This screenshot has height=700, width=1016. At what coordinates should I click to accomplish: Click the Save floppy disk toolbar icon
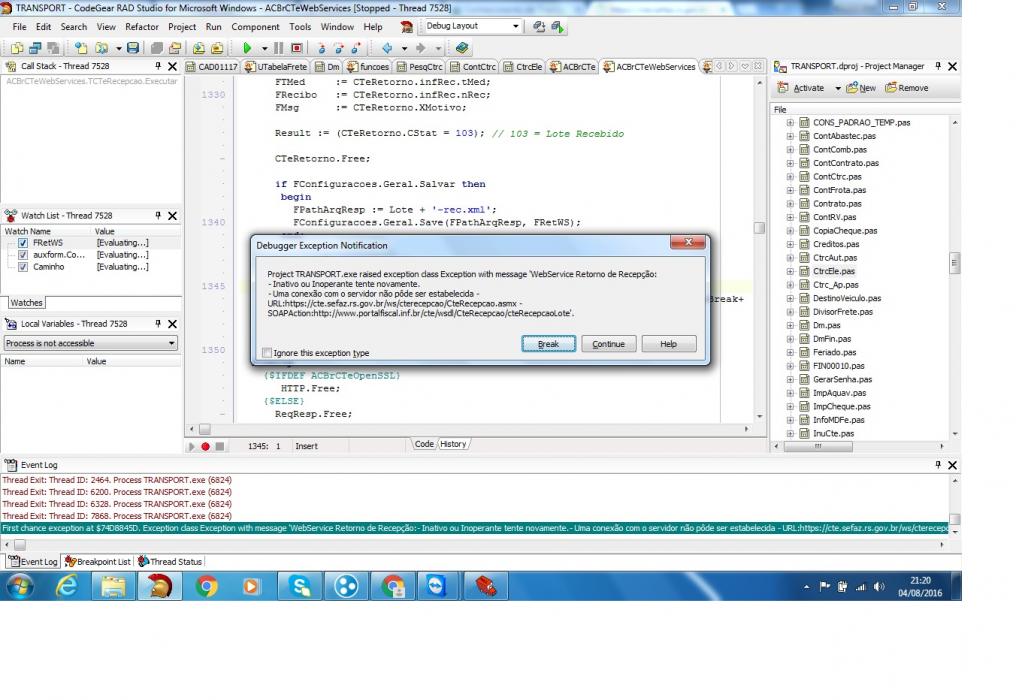(133, 48)
